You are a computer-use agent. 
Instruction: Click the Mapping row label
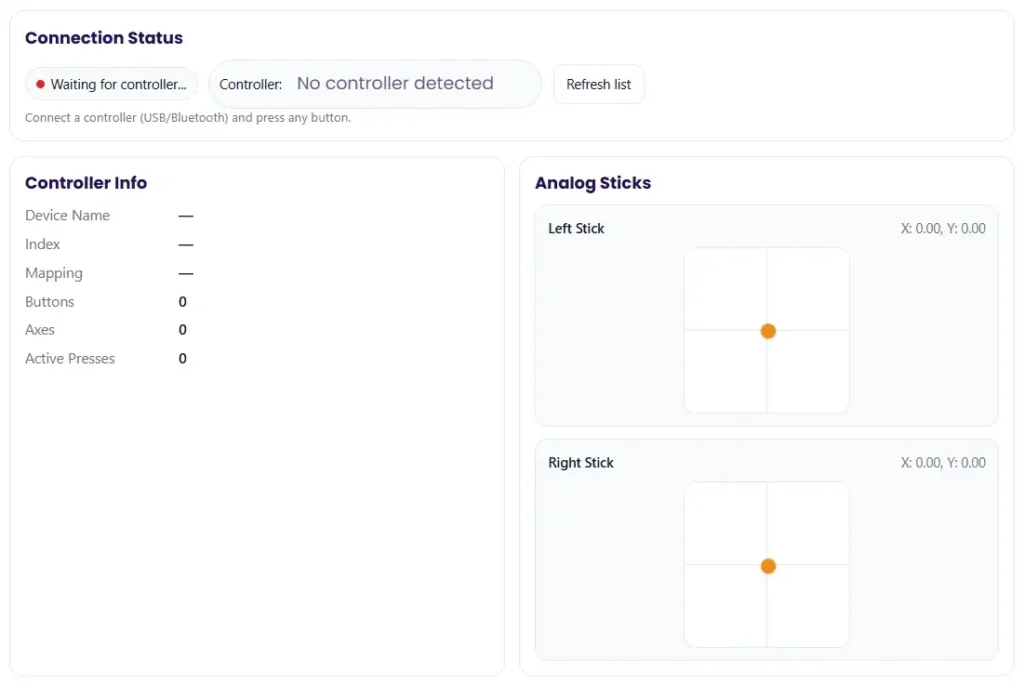[x=54, y=273]
